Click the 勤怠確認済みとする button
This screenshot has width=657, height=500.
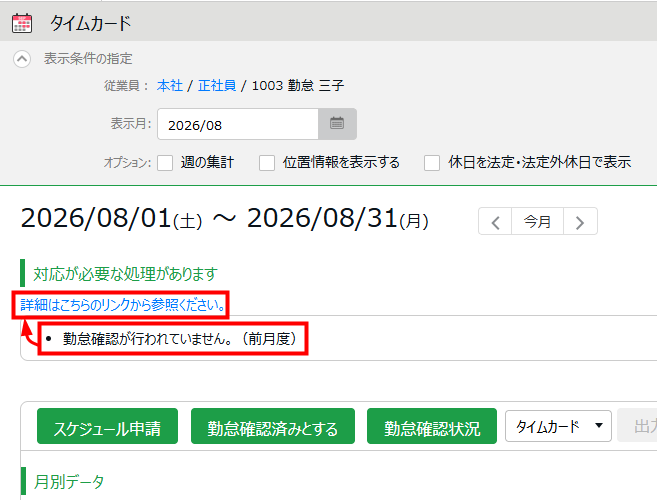[x=273, y=426]
